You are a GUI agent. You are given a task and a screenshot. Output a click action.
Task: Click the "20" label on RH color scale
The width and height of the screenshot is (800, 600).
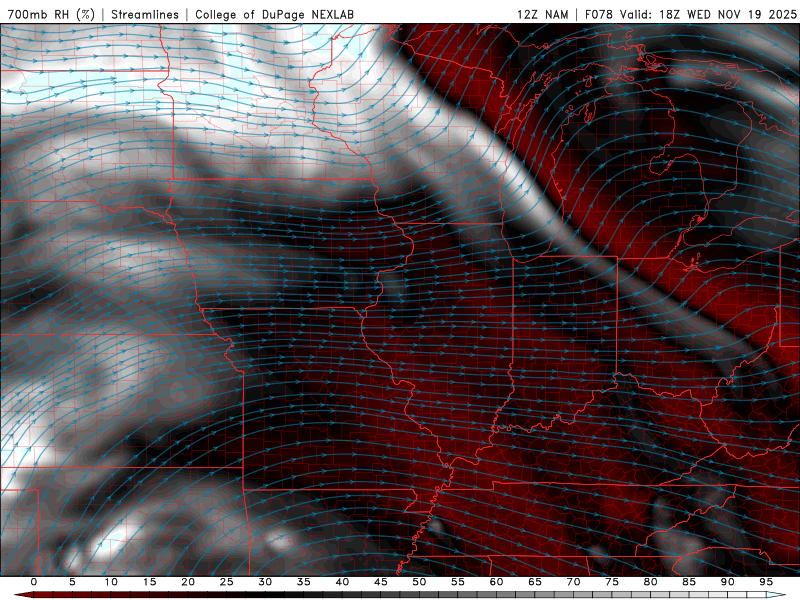pos(188,582)
